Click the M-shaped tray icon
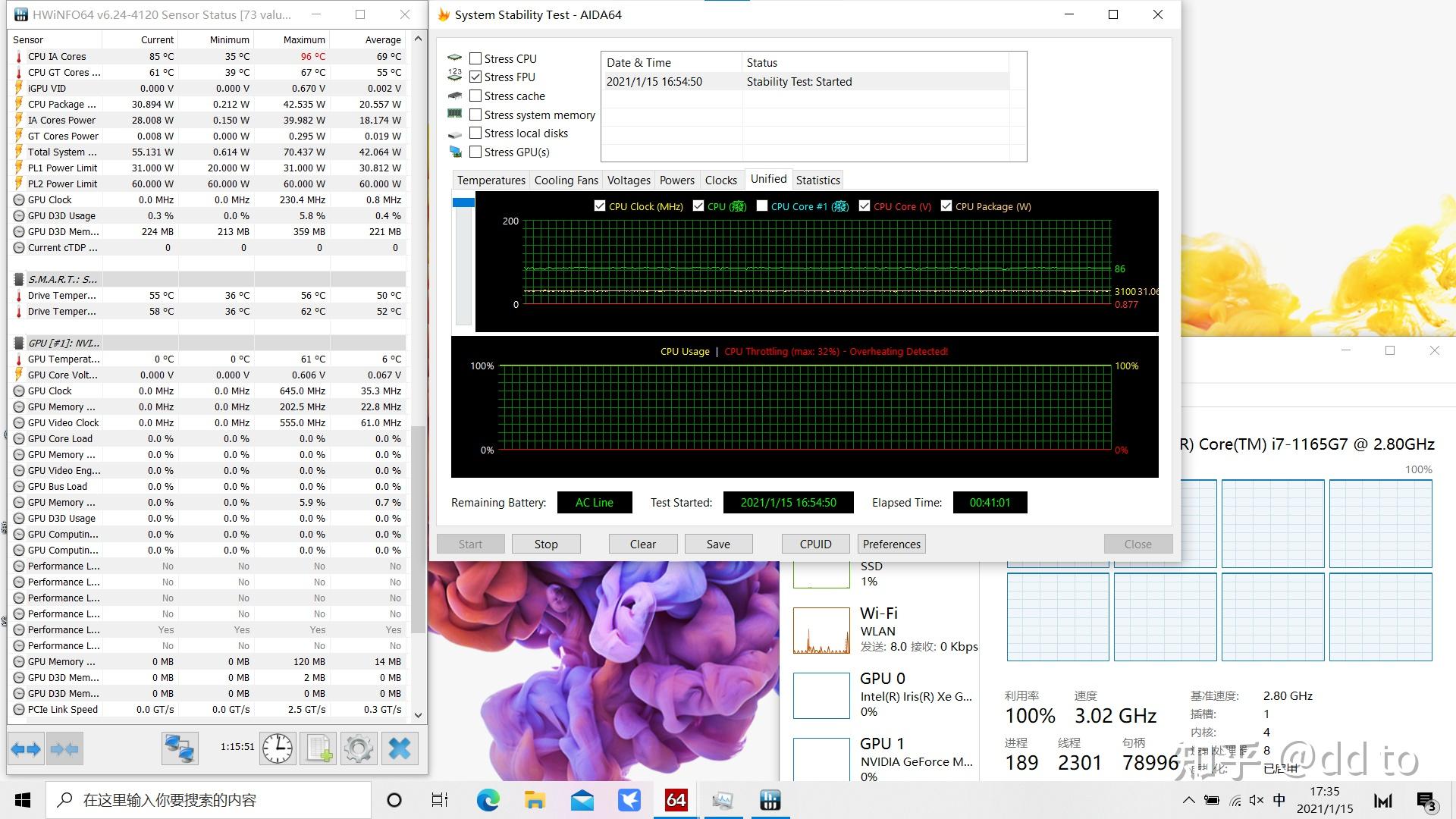The image size is (1456, 819). (x=1382, y=801)
